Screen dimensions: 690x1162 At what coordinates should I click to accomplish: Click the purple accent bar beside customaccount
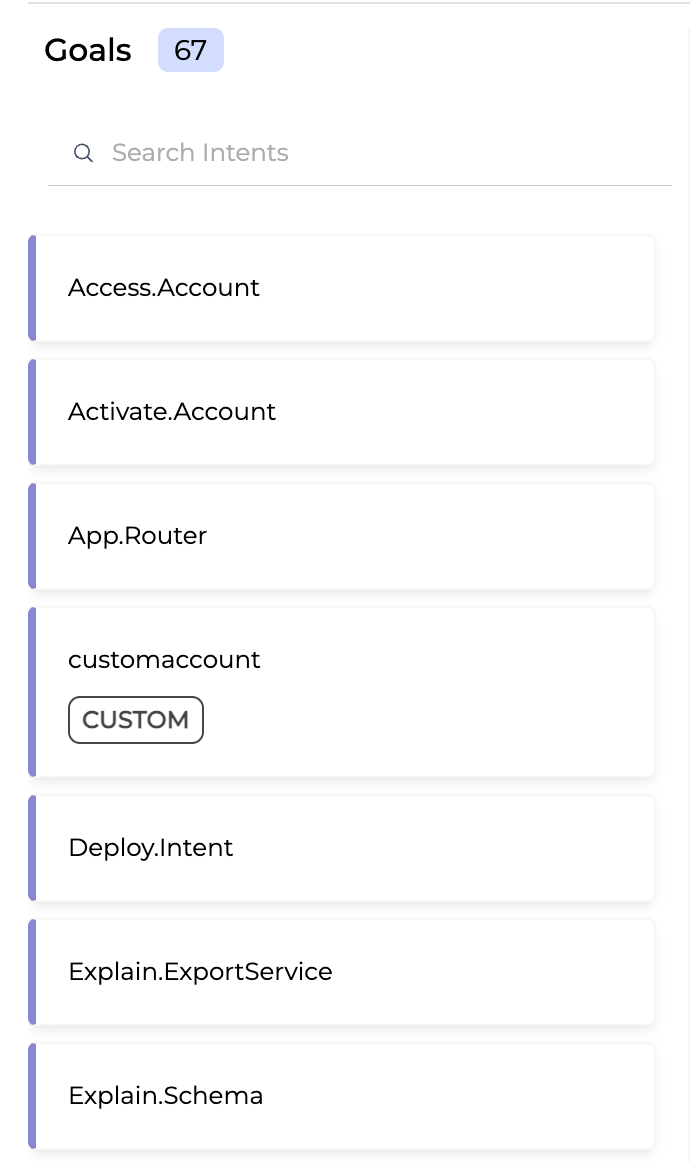(x=33, y=692)
